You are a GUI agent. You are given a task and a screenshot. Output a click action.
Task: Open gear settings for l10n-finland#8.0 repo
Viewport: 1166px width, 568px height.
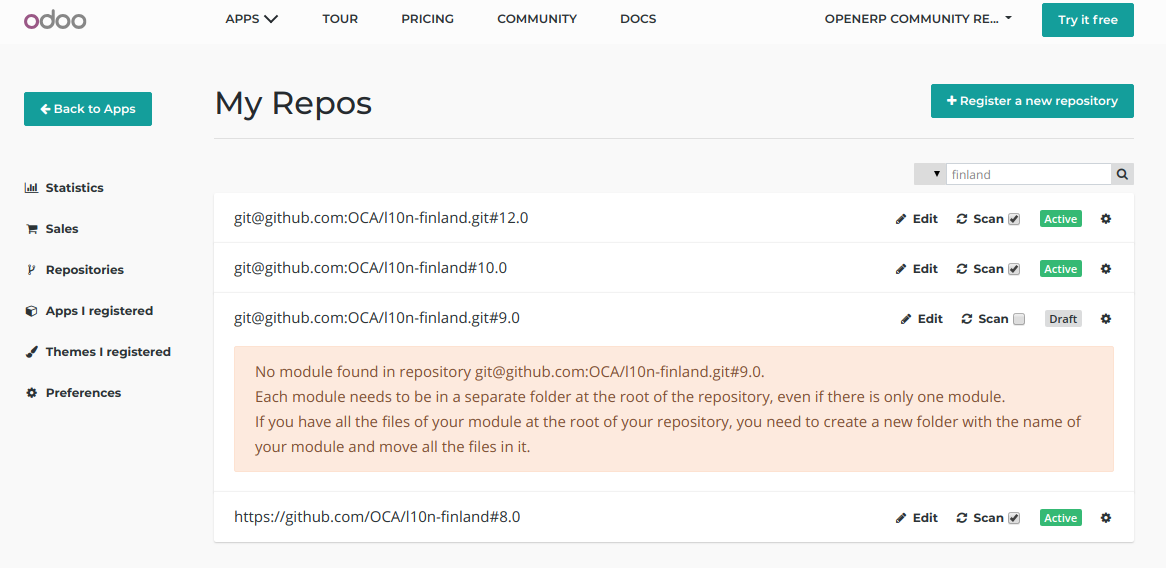[1105, 518]
